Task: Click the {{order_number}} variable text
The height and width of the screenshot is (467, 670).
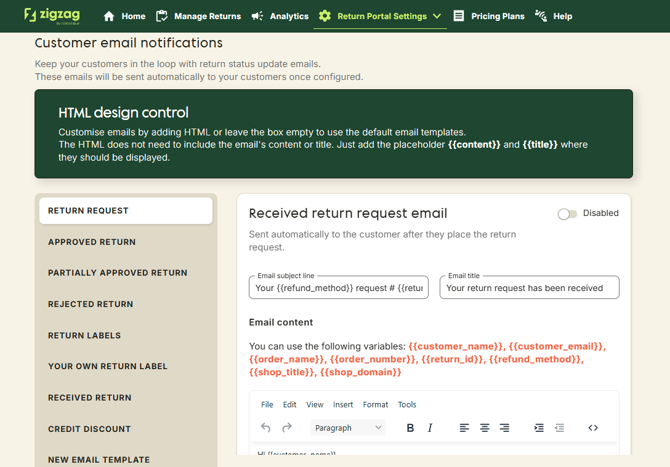Action: pyautogui.click(x=372, y=359)
